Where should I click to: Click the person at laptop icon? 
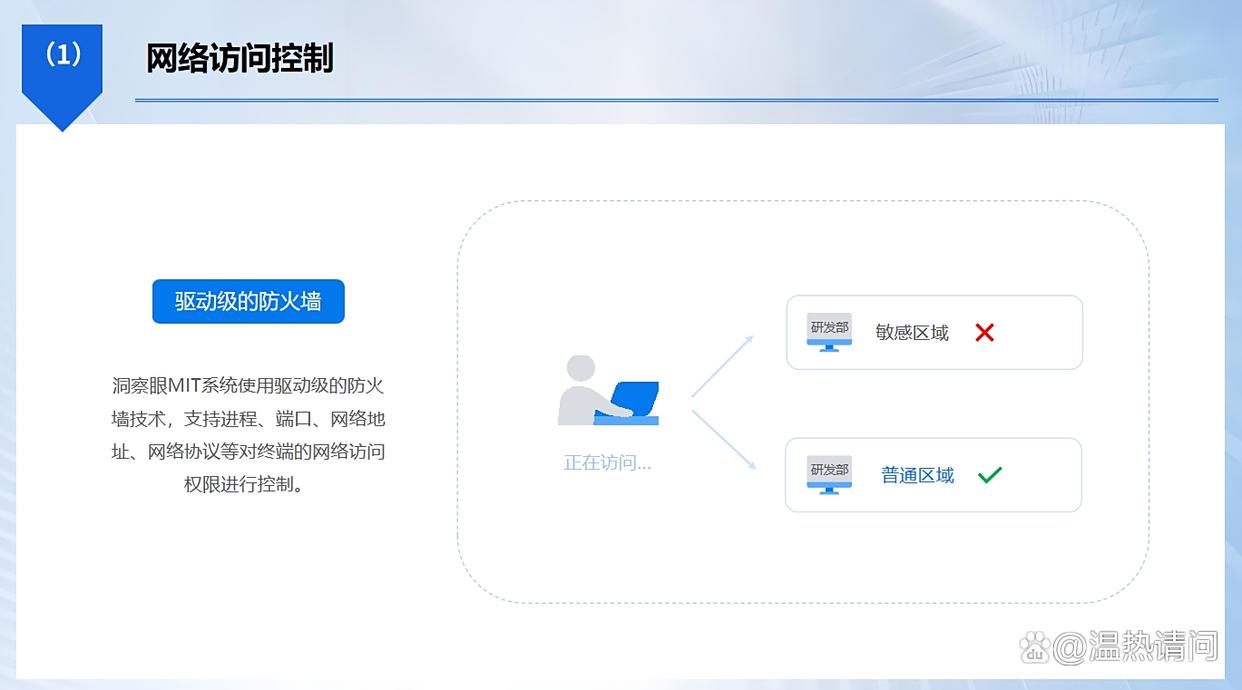pyautogui.click(x=608, y=390)
